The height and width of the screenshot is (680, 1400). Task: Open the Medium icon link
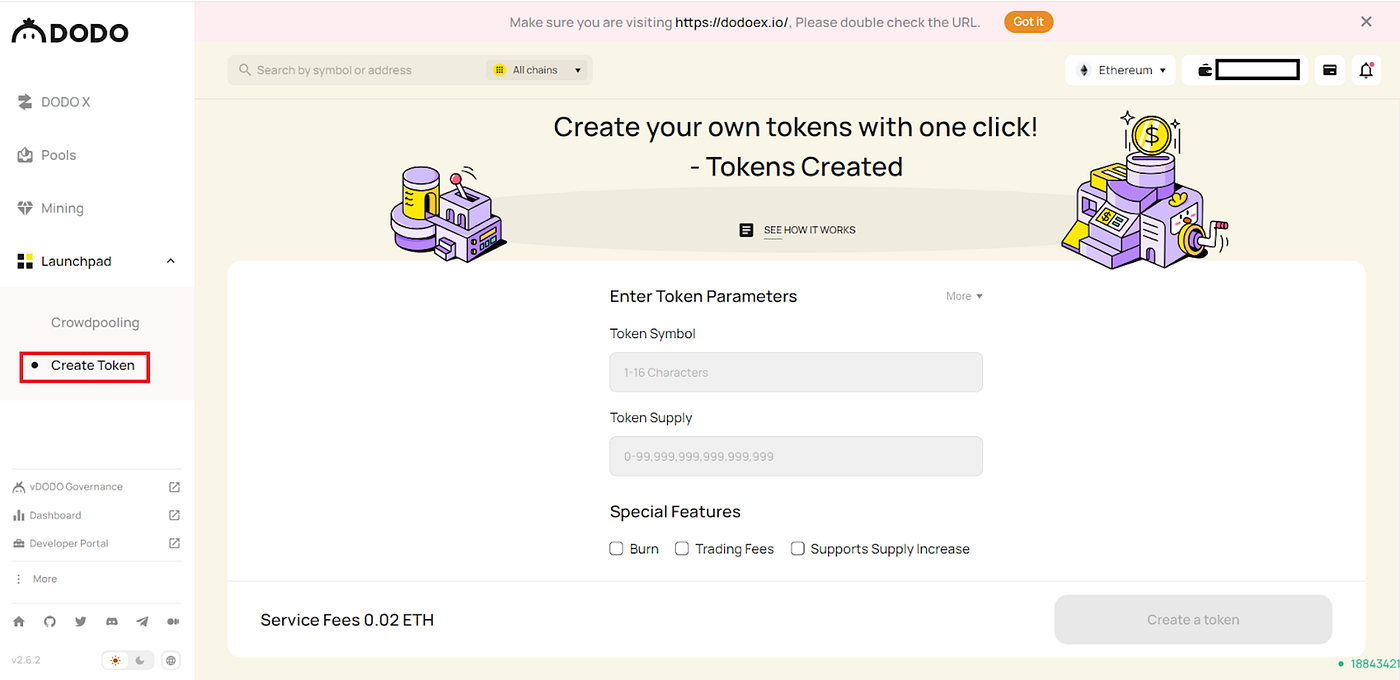[x=173, y=621]
